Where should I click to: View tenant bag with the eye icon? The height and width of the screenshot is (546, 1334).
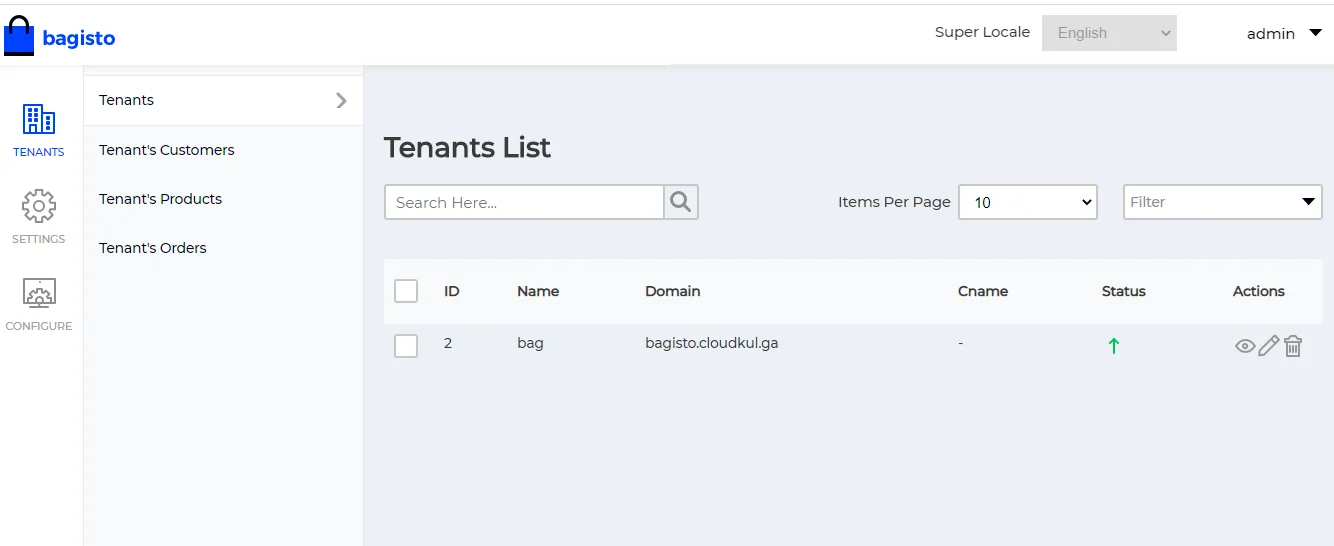1245,346
